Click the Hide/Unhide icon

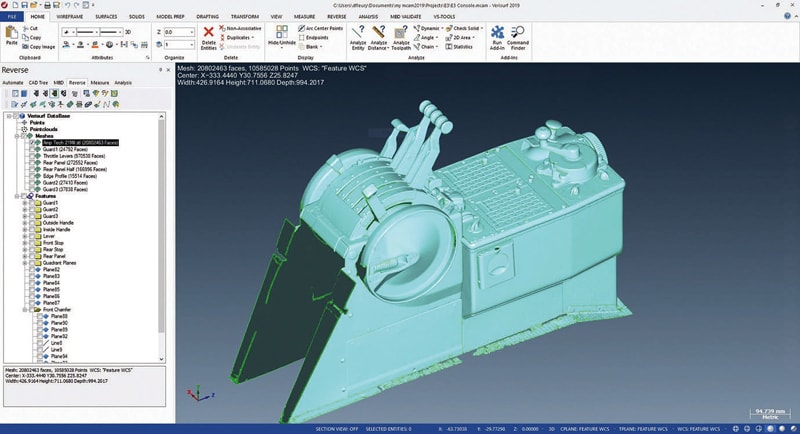point(282,33)
